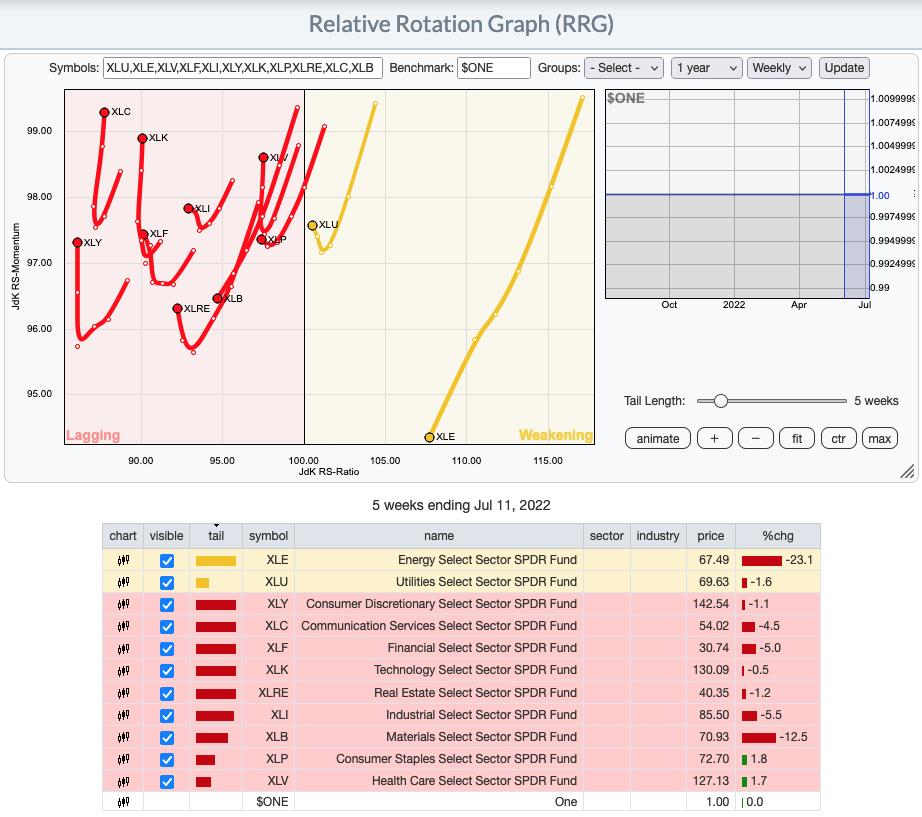Click the XLK marker dot on the graph
The image size is (922, 817).
[x=142, y=138]
